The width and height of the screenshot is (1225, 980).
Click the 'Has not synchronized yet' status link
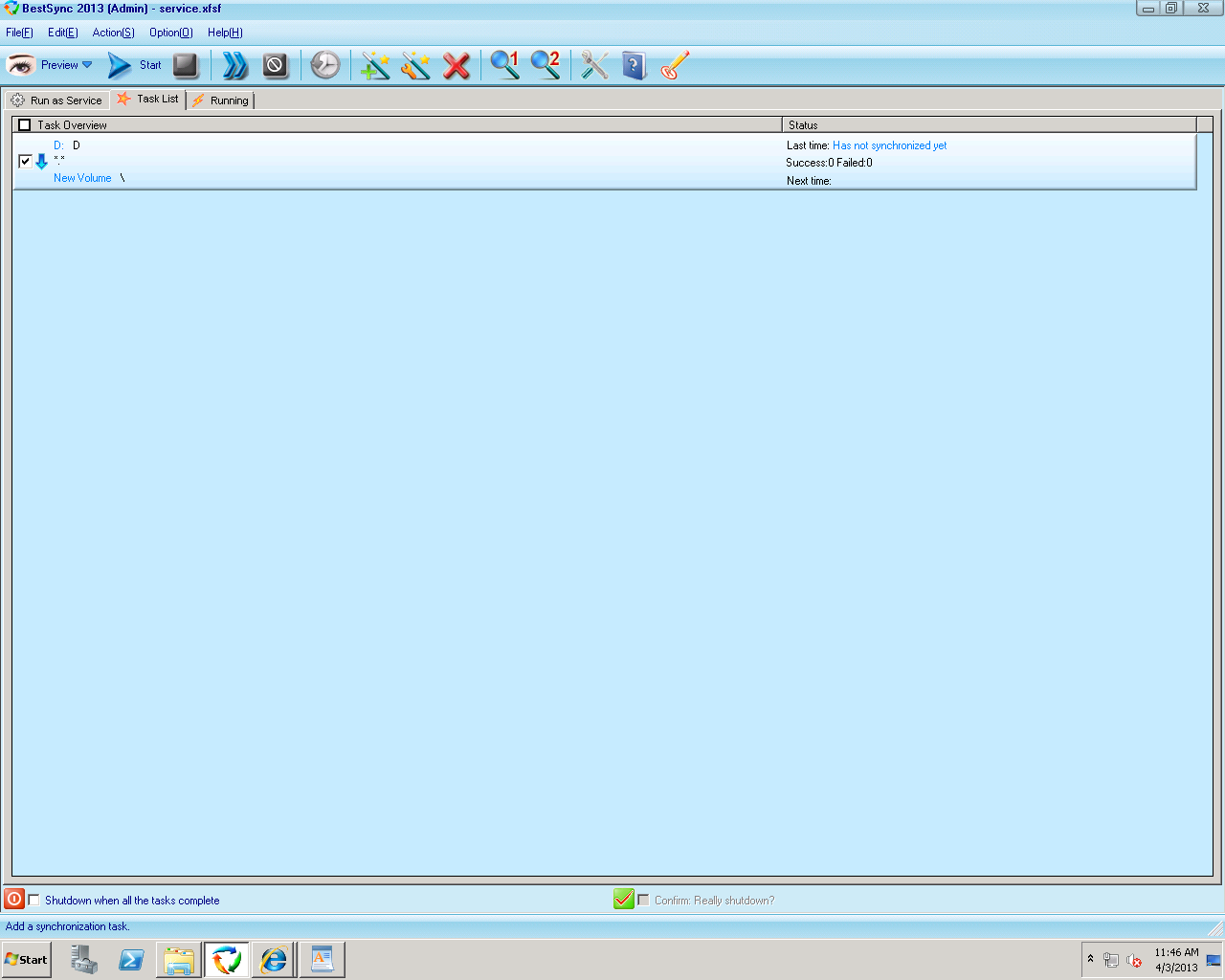(x=889, y=145)
